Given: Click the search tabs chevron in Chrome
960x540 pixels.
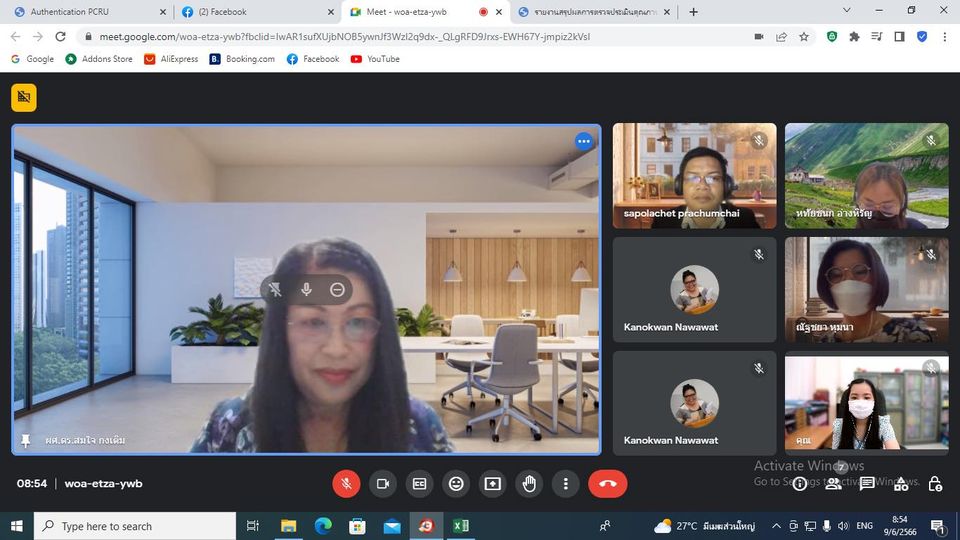Looking at the screenshot, I should coord(847,11).
